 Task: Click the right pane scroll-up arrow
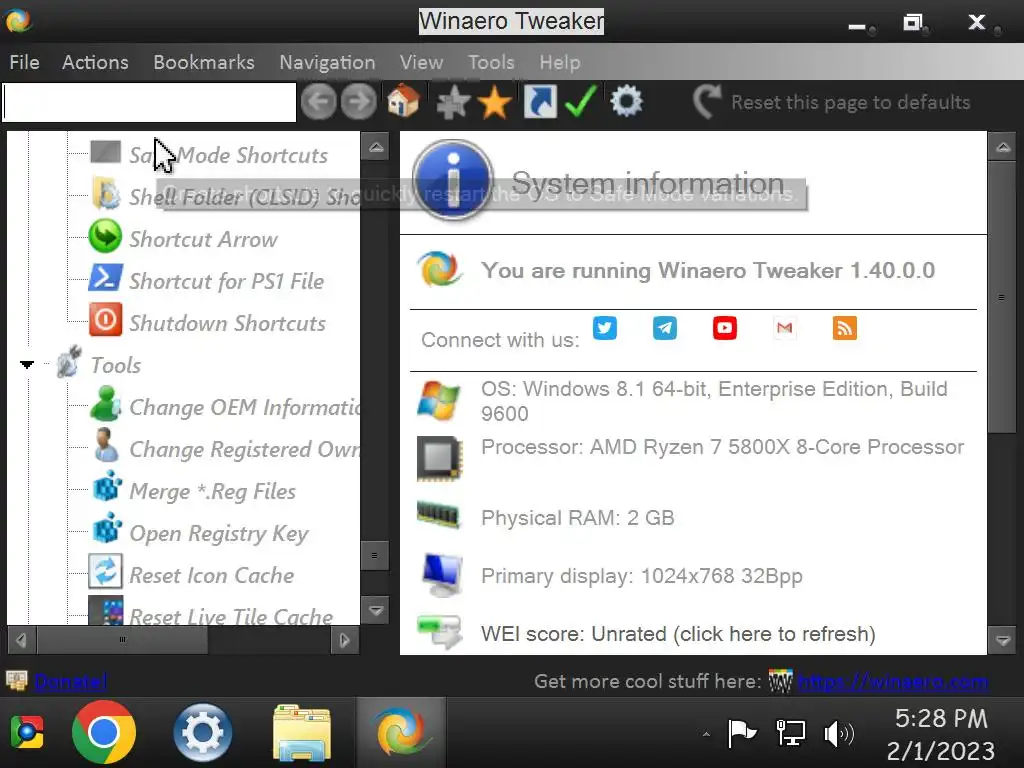click(1003, 147)
